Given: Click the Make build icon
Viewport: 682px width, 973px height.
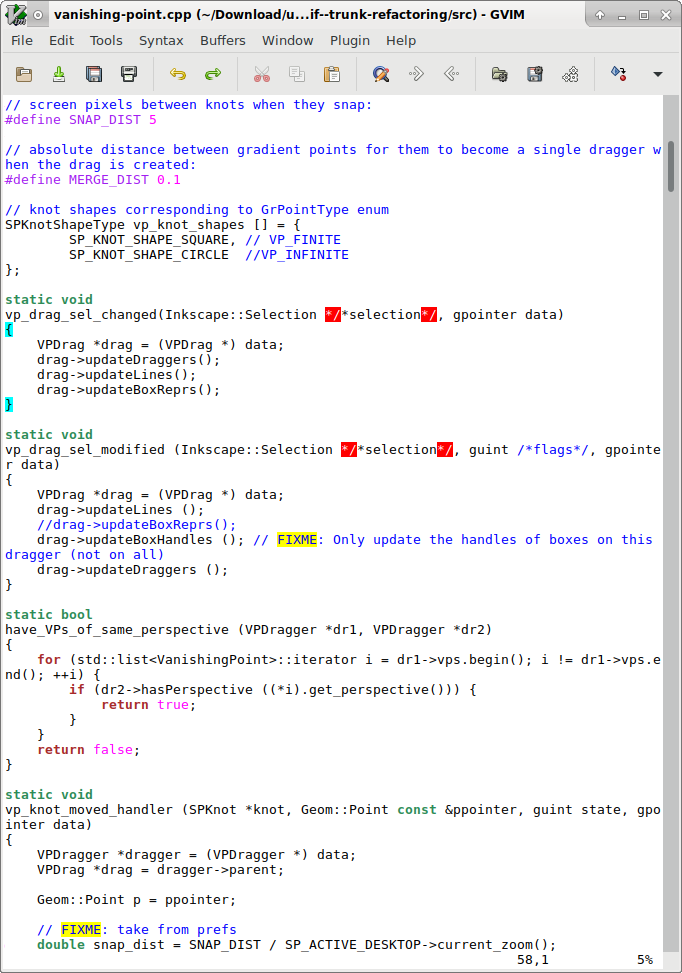Looking at the screenshot, I should [x=619, y=74].
